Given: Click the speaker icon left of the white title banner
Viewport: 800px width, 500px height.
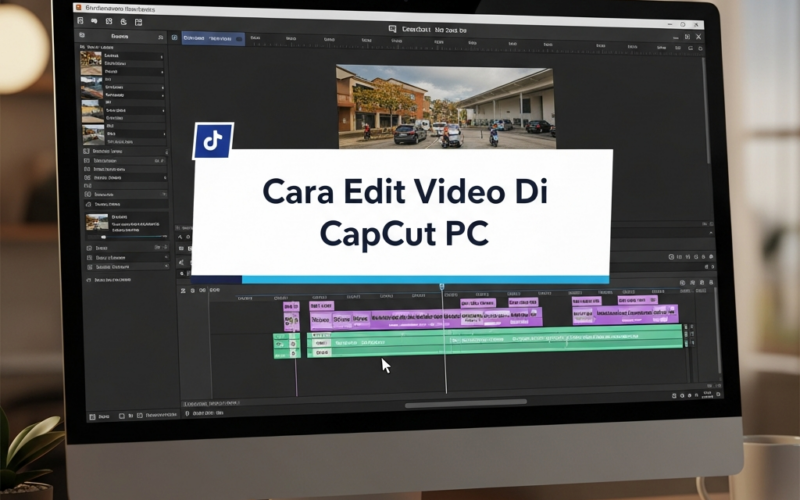Looking at the screenshot, I should pos(181,262).
